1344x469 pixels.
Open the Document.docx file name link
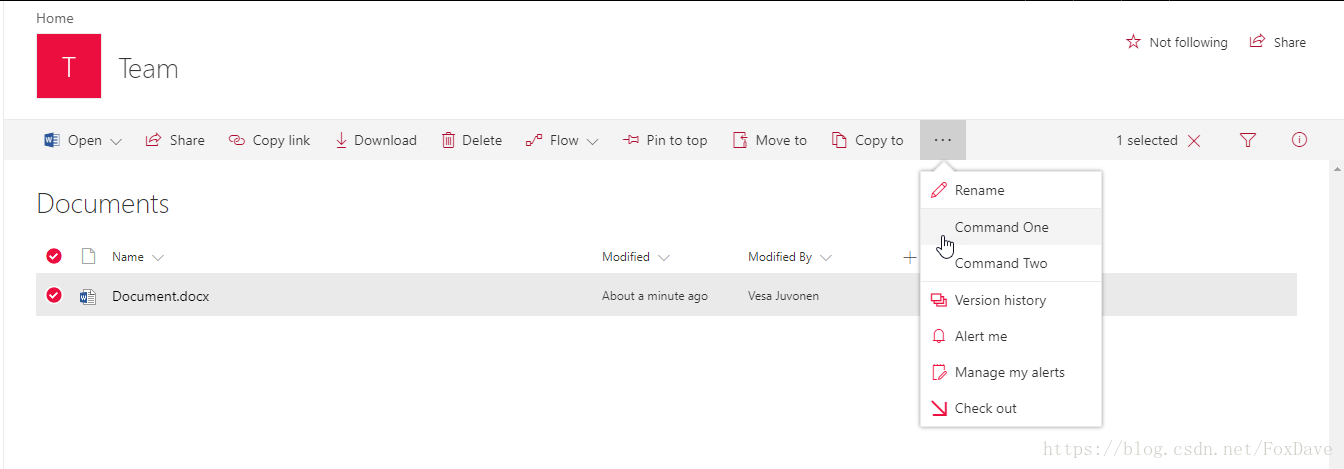pyautogui.click(x=160, y=296)
